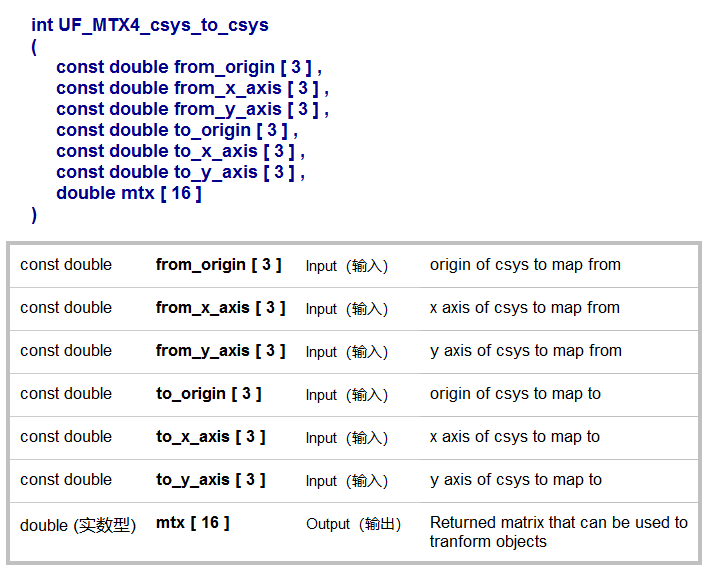Select signature line 'const double to_x_axis [ 3 ] ,'
Viewport: 727px width, 571px height.
click(x=180, y=151)
